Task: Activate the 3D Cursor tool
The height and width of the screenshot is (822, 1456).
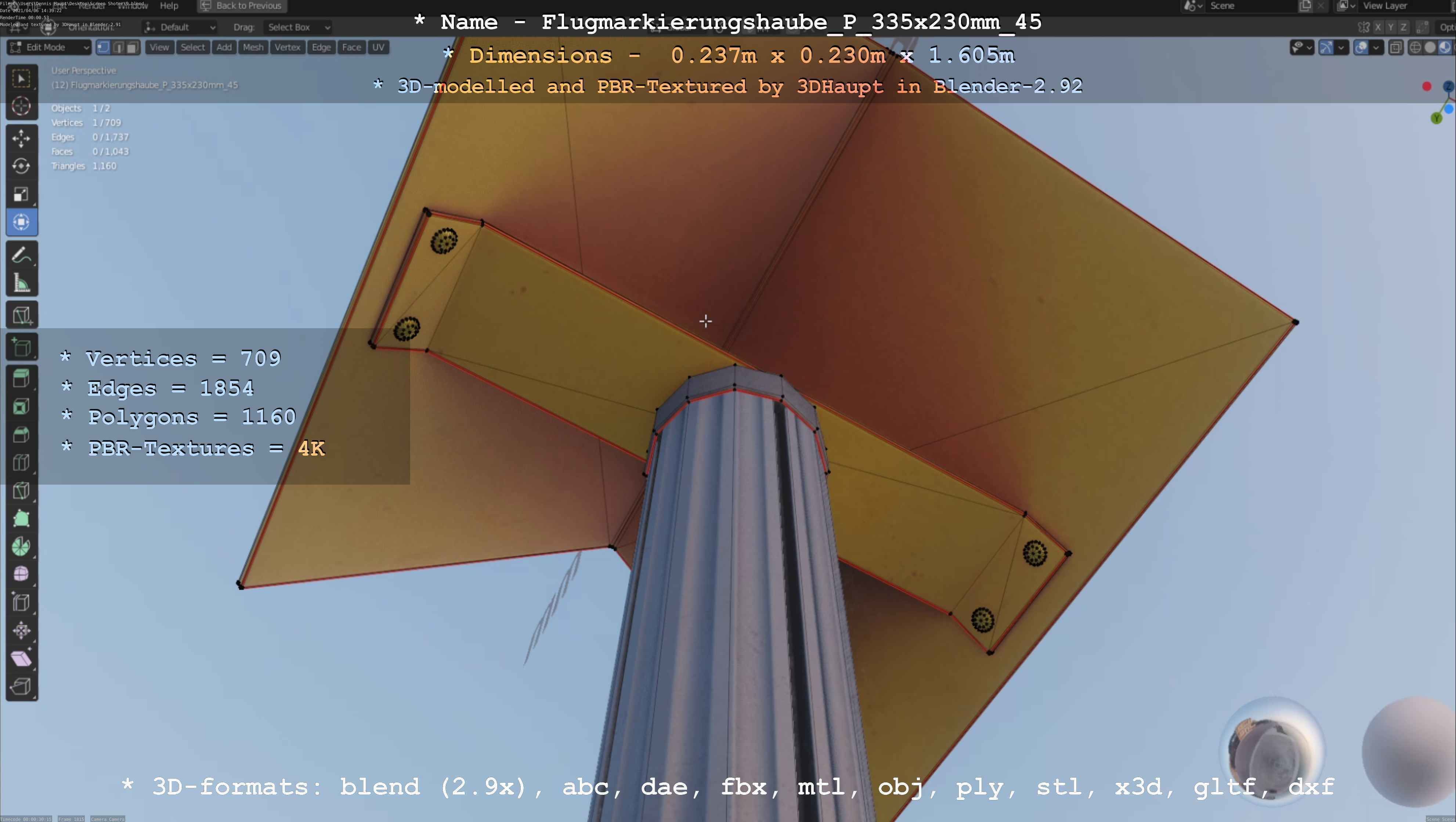Action: tap(21, 106)
